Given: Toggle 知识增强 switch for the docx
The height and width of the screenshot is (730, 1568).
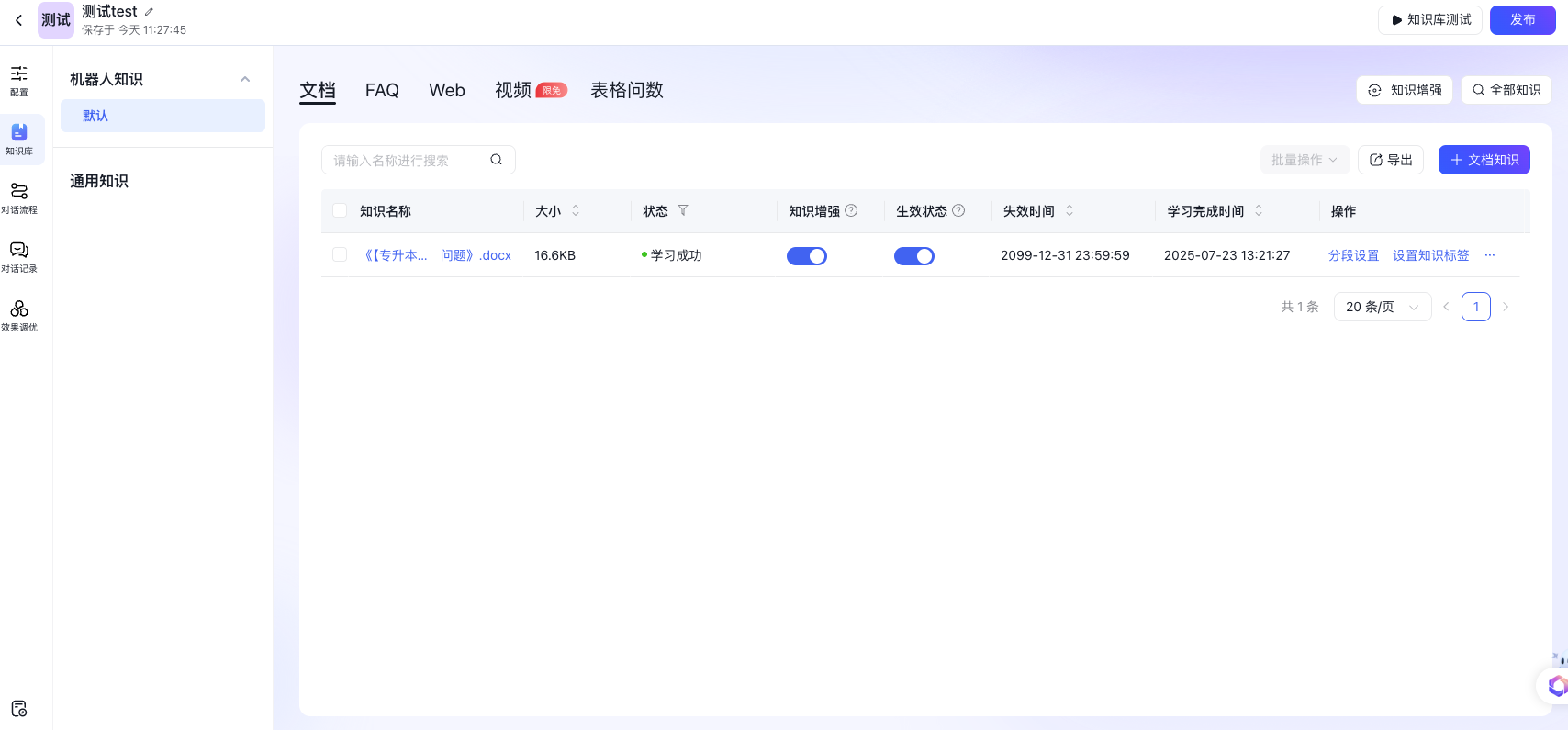Looking at the screenshot, I should (807, 256).
